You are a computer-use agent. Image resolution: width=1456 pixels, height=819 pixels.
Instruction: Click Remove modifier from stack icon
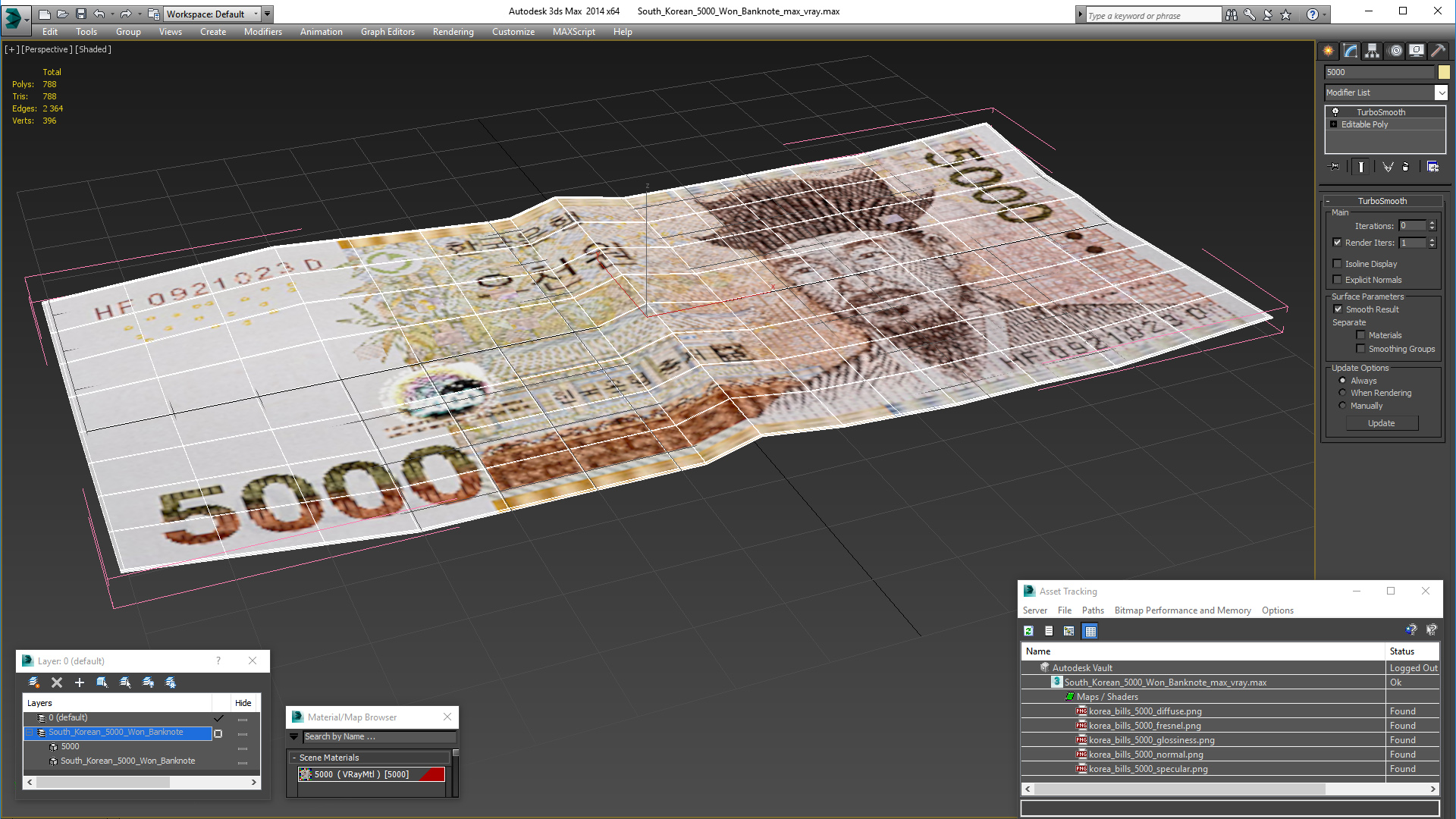[x=1406, y=167]
